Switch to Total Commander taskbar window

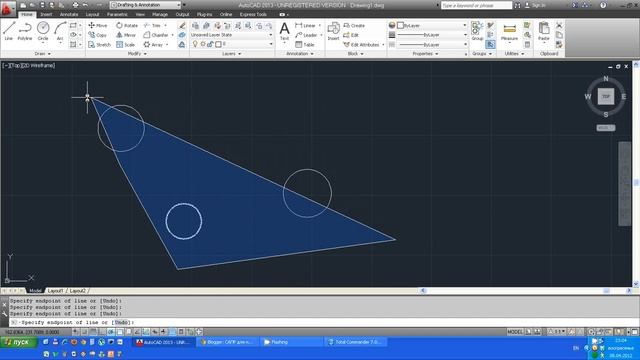tap(355, 342)
